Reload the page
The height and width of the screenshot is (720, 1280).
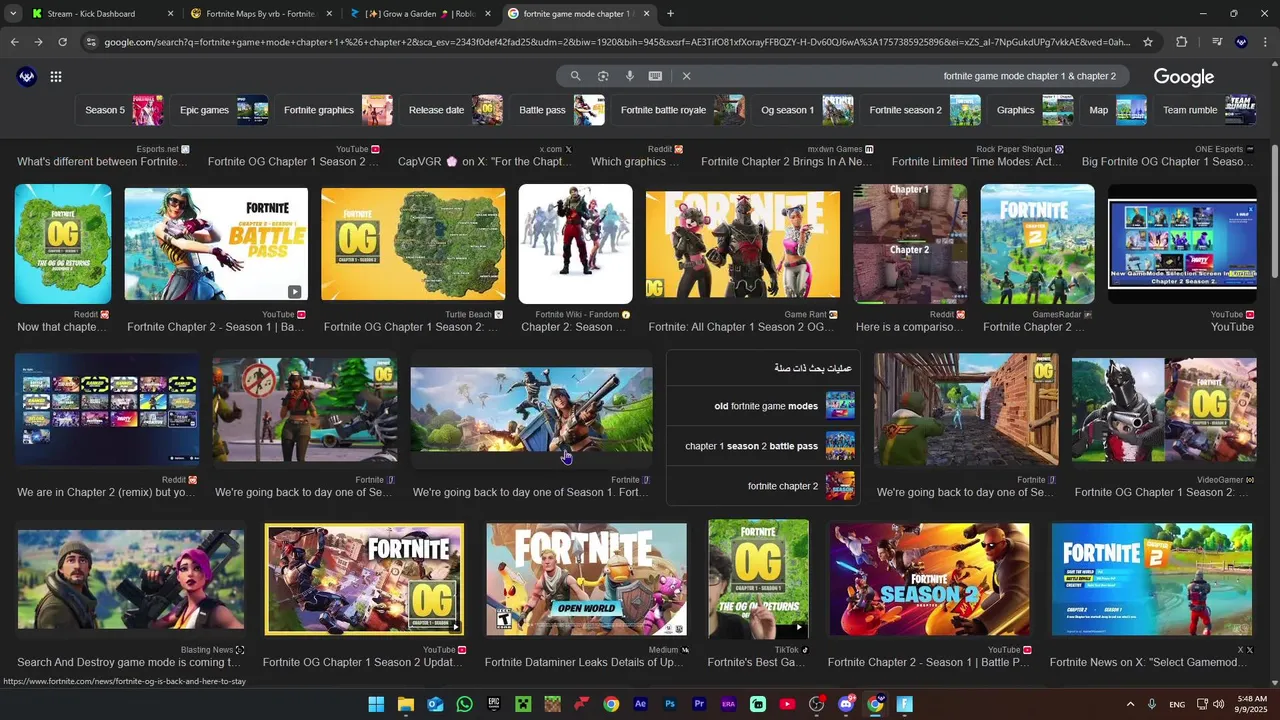point(62,42)
